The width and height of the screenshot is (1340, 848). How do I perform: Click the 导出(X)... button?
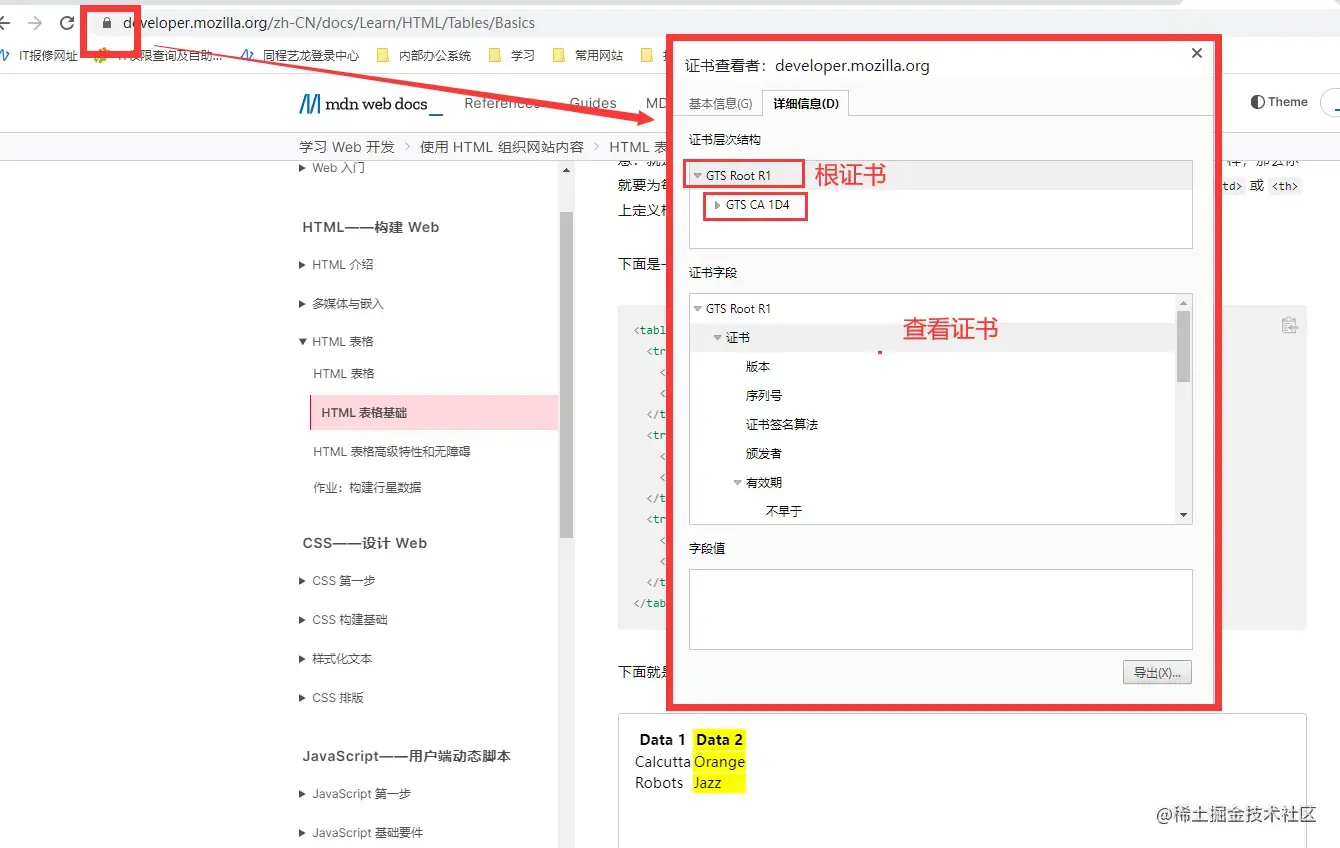(1157, 673)
